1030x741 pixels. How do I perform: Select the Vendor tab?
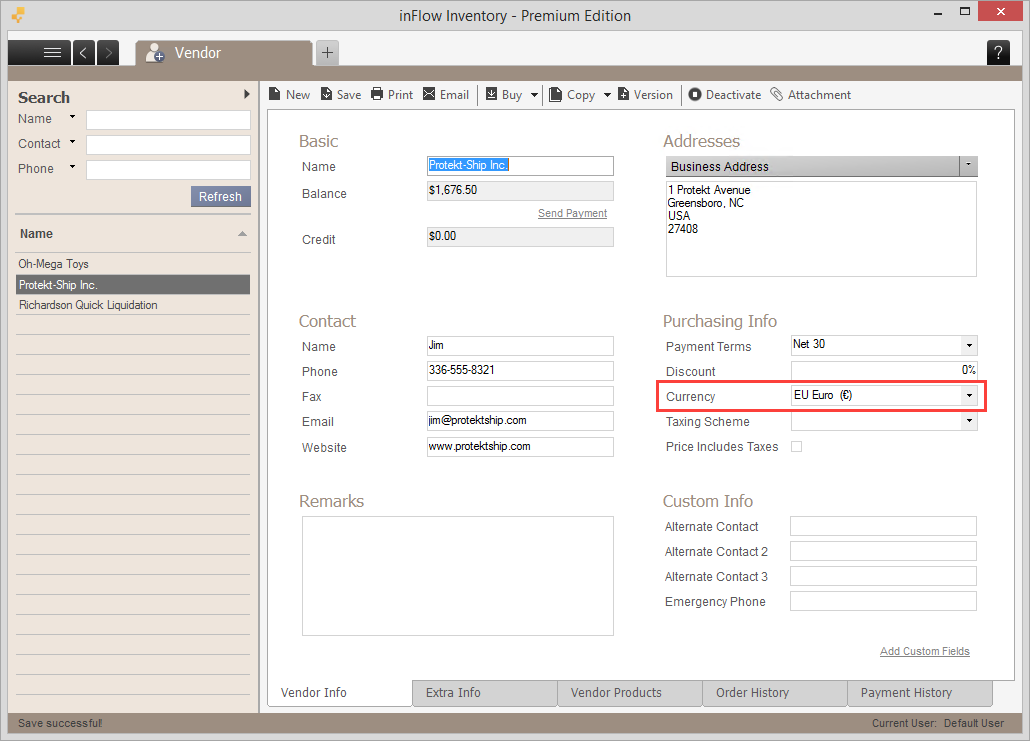click(223, 53)
